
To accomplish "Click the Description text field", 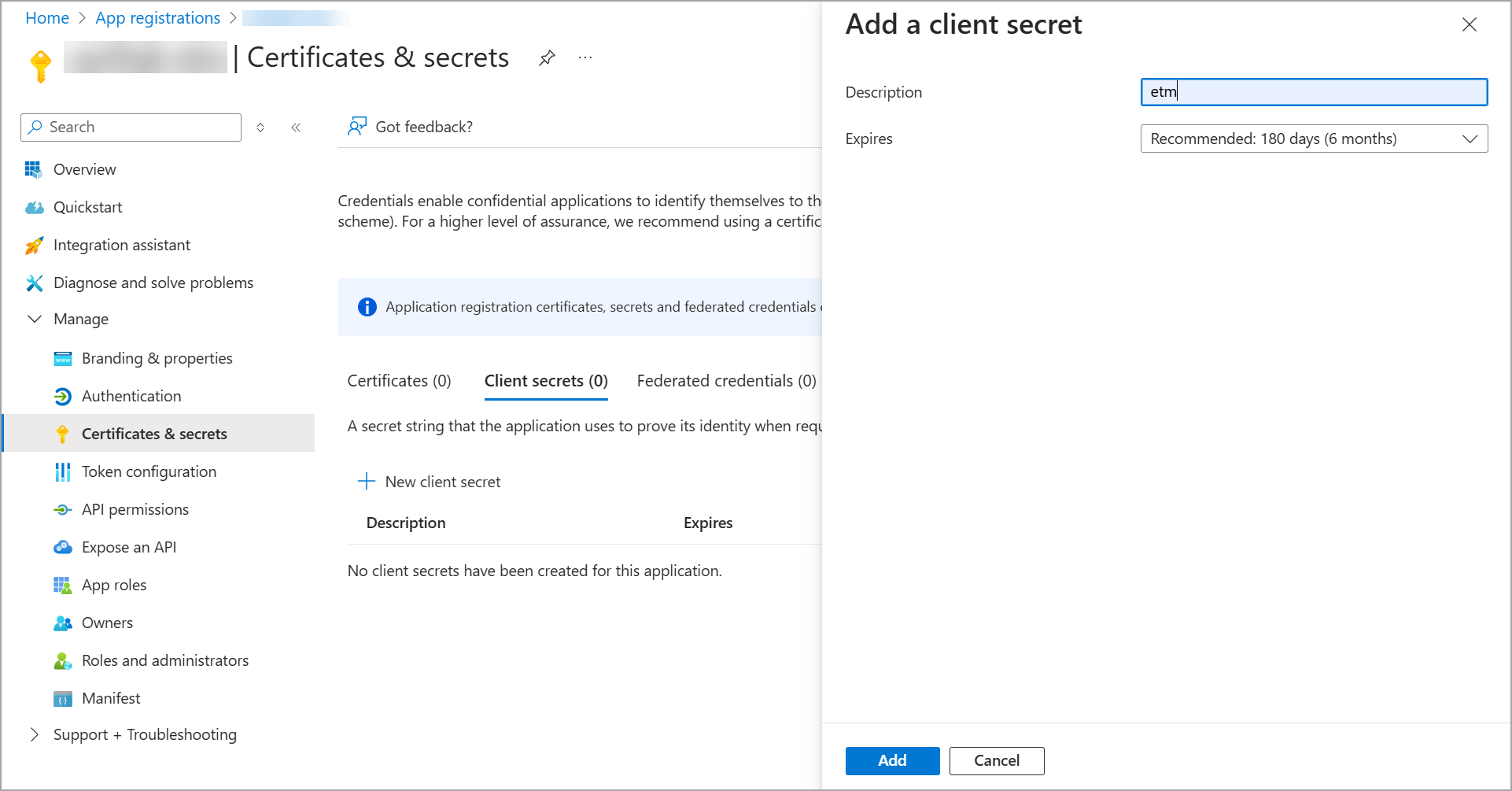I will tap(1313, 92).
